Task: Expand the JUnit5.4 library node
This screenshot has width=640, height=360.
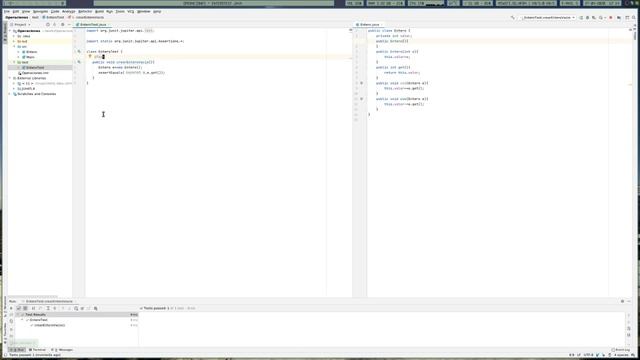Action: click(x=14, y=89)
